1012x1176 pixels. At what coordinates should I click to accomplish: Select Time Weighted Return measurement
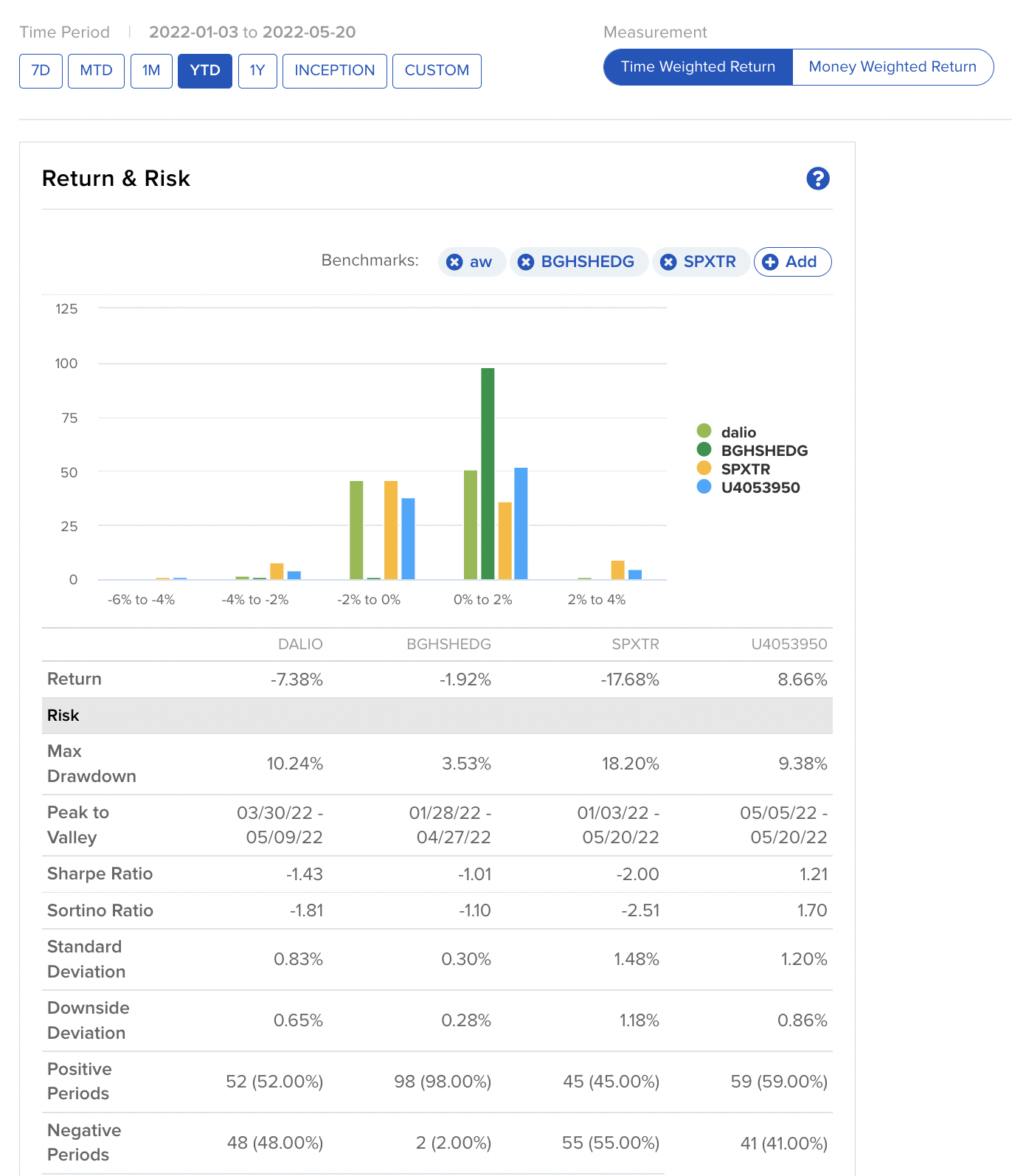pyautogui.click(x=698, y=67)
